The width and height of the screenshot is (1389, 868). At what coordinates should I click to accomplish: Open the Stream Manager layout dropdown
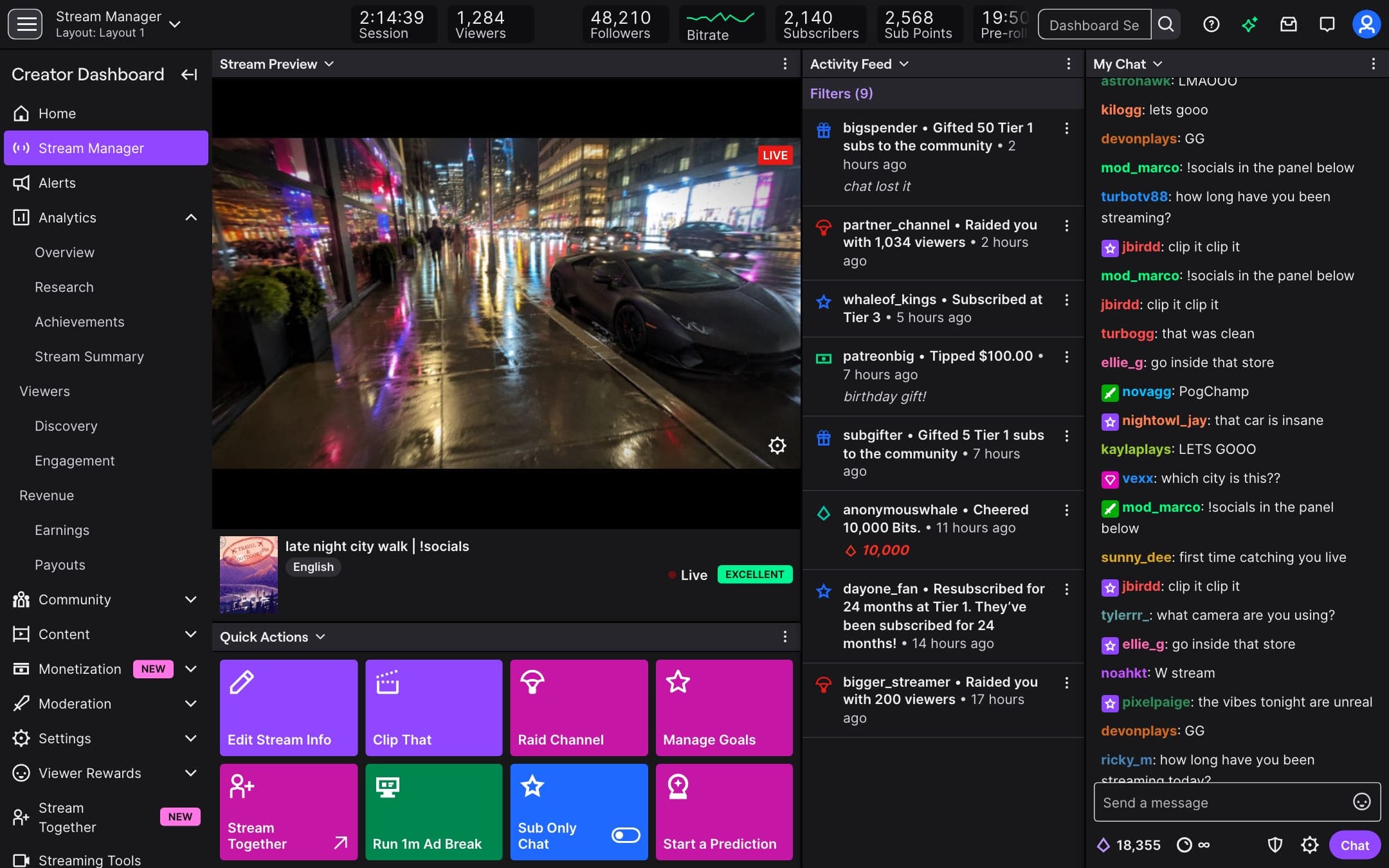pyautogui.click(x=174, y=24)
